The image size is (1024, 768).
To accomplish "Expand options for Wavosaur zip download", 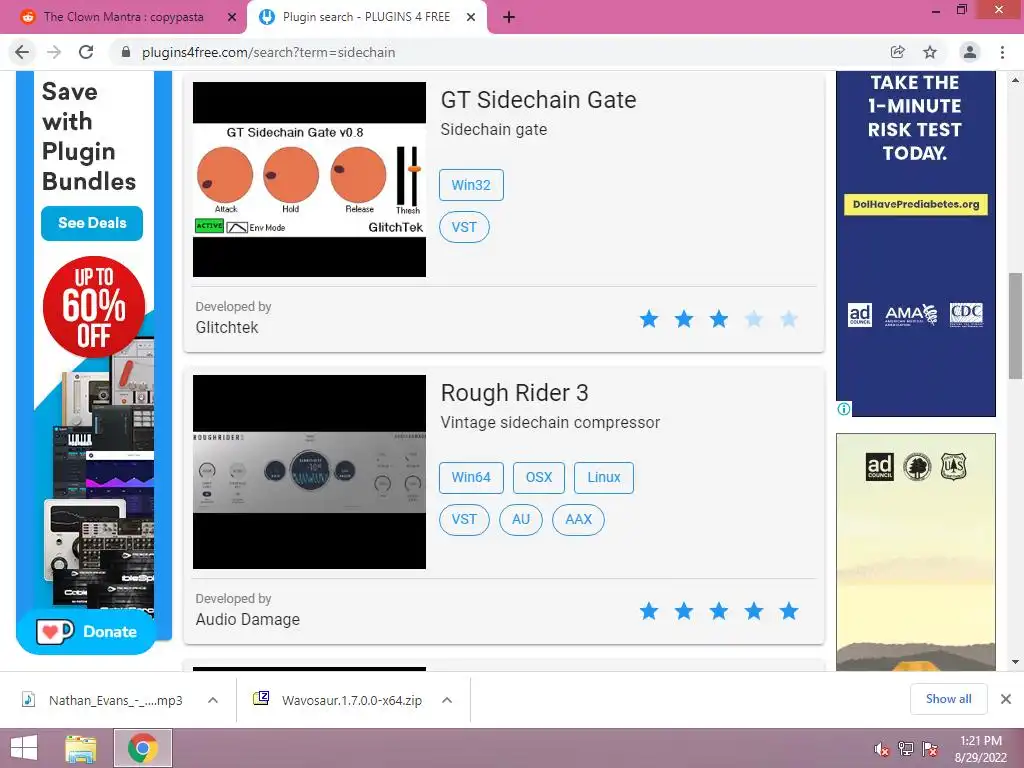I will 447,700.
